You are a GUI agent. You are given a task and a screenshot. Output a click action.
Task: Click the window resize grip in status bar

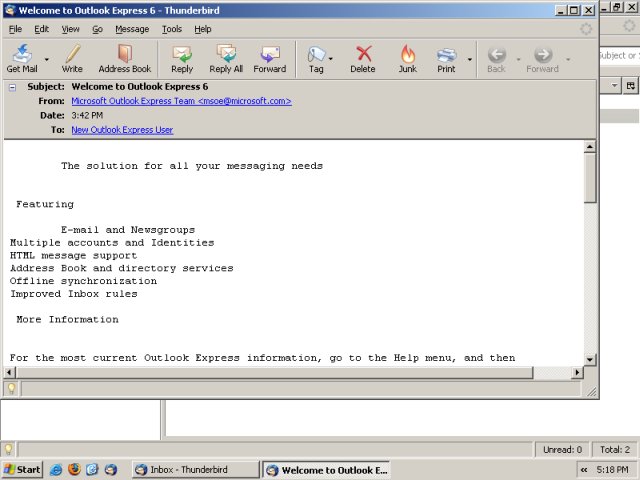click(x=591, y=391)
